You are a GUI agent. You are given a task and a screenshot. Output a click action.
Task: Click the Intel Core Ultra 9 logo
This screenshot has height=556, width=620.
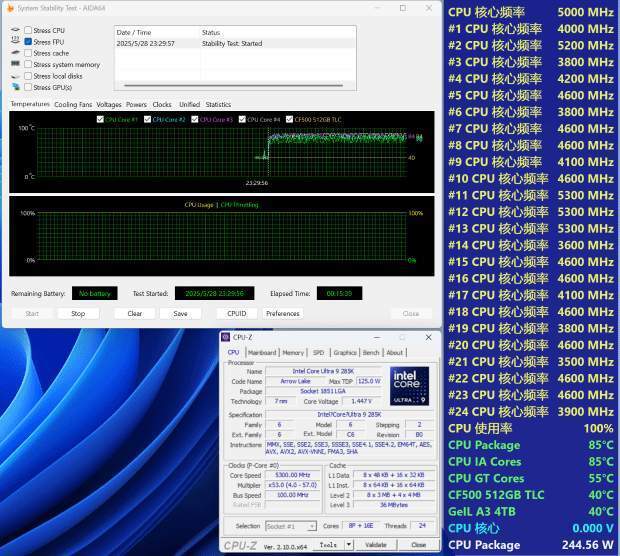click(410, 387)
